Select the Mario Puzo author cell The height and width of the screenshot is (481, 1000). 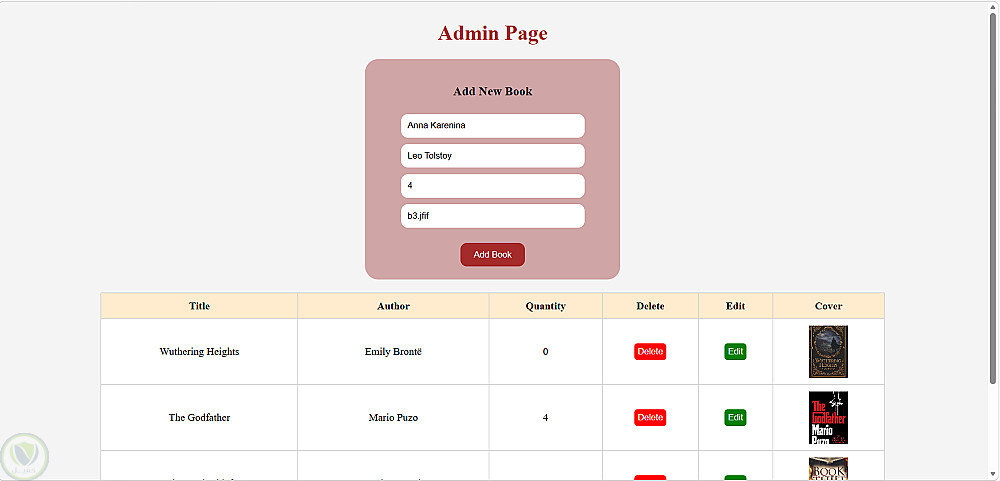(393, 418)
